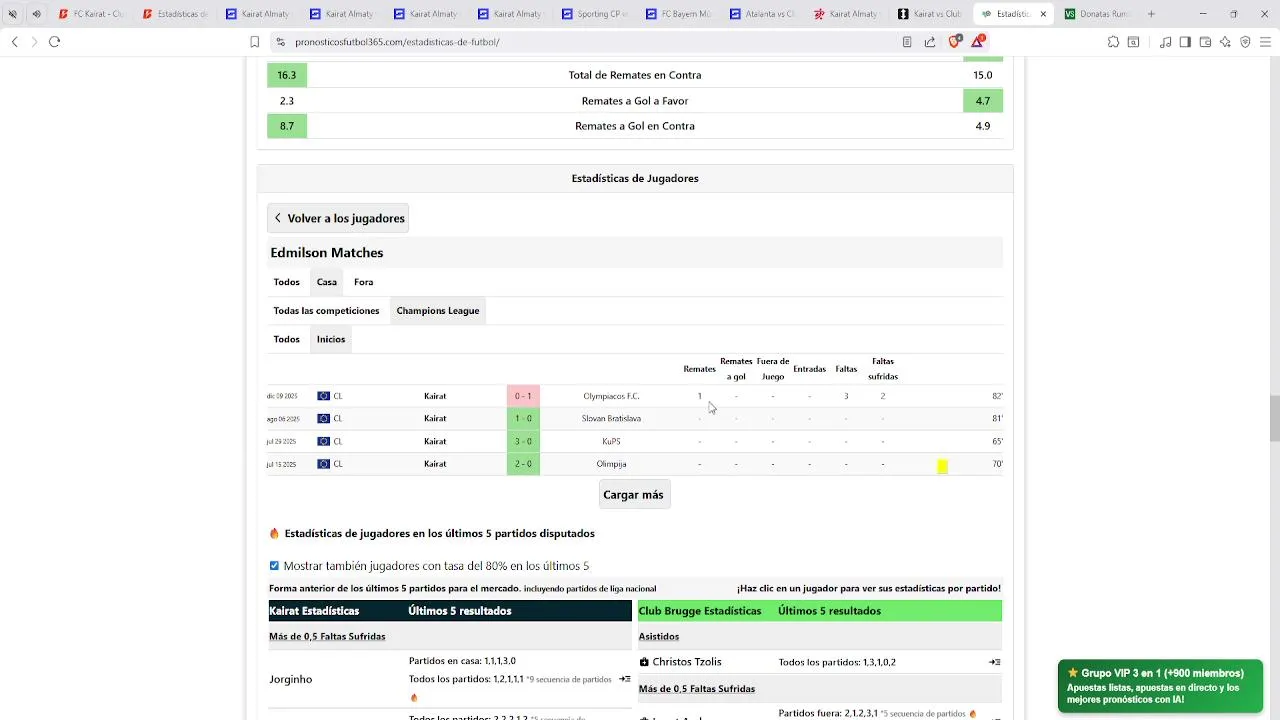Click the Club Brugge Estadísticas header
This screenshot has width=1280, height=720.
click(700, 611)
